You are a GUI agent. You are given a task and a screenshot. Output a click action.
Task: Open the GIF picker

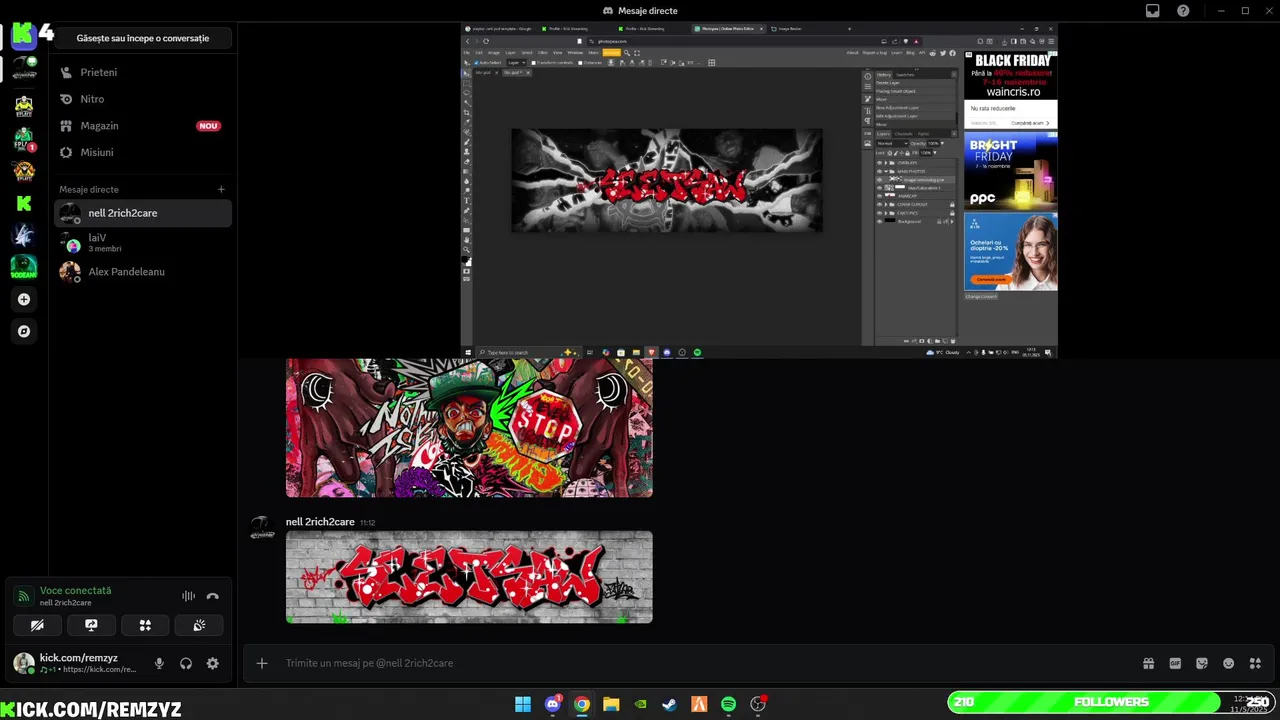(1175, 663)
